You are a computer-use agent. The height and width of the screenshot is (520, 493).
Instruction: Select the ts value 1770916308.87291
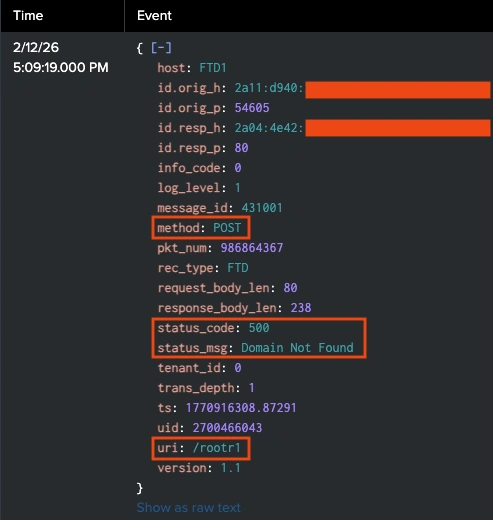[241, 408]
